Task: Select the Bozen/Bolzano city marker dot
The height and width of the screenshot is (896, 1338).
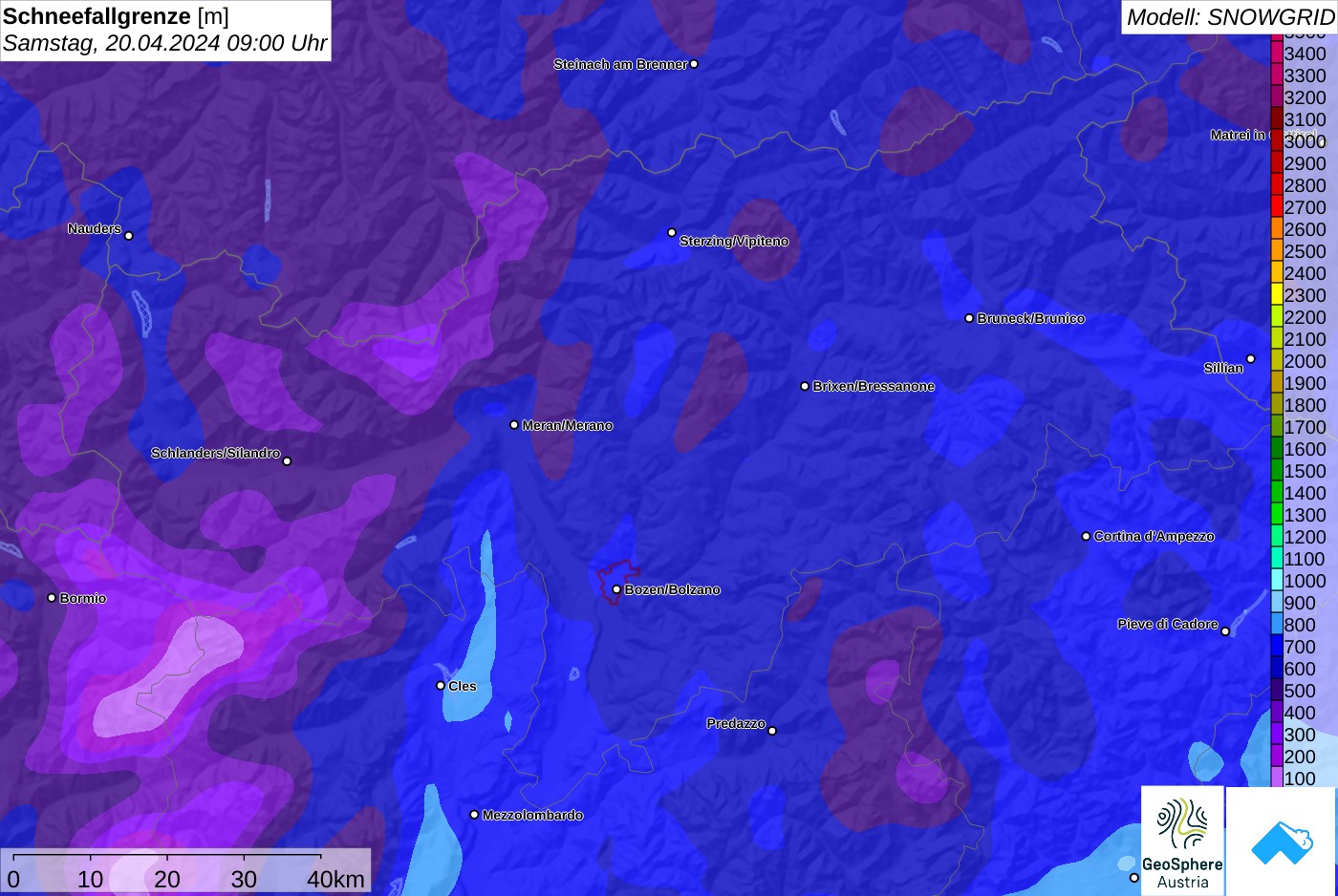Action: pyautogui.click(x=616, y=589)
